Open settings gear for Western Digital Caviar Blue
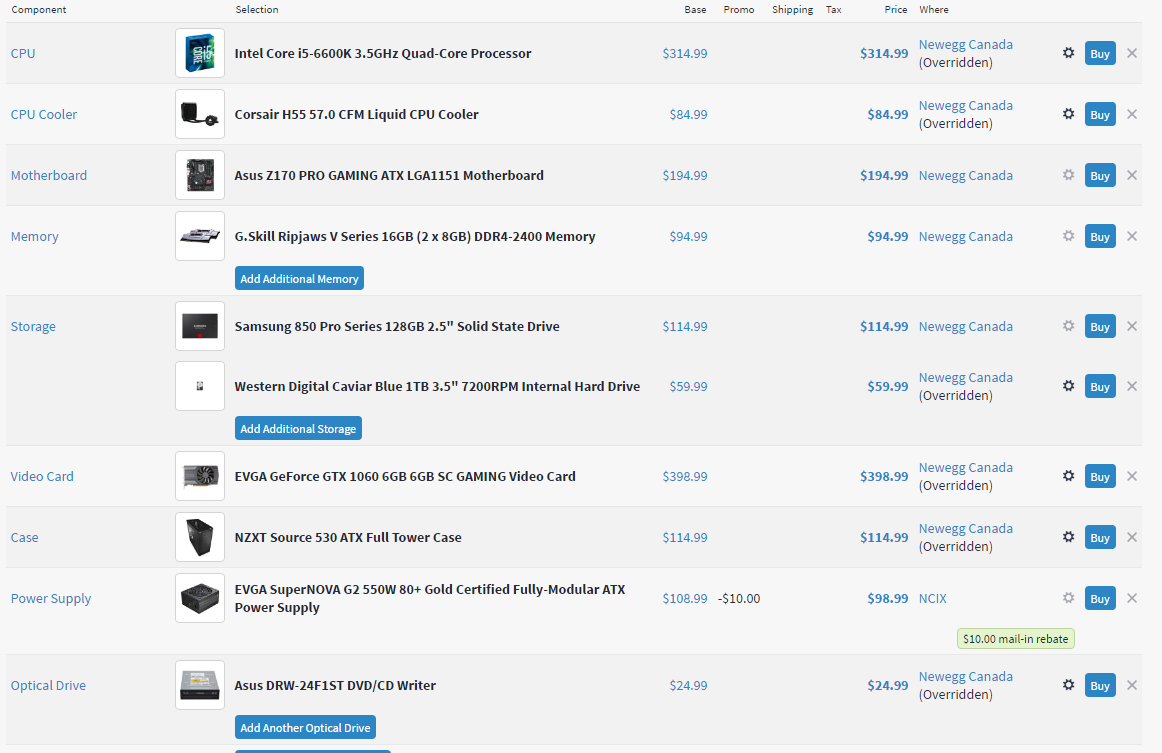1162x753 pixels. [x=1068, y=385]
